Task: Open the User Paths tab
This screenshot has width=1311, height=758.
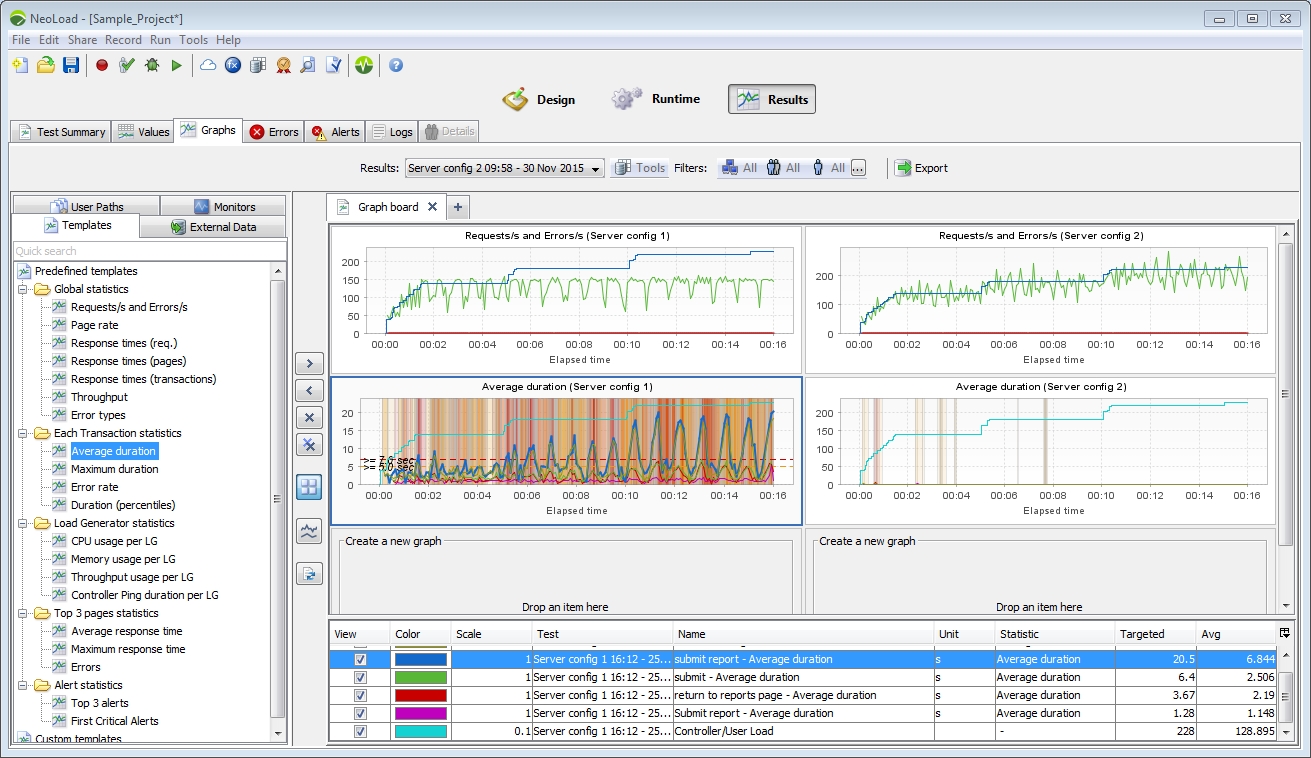Action: (86, 207)
